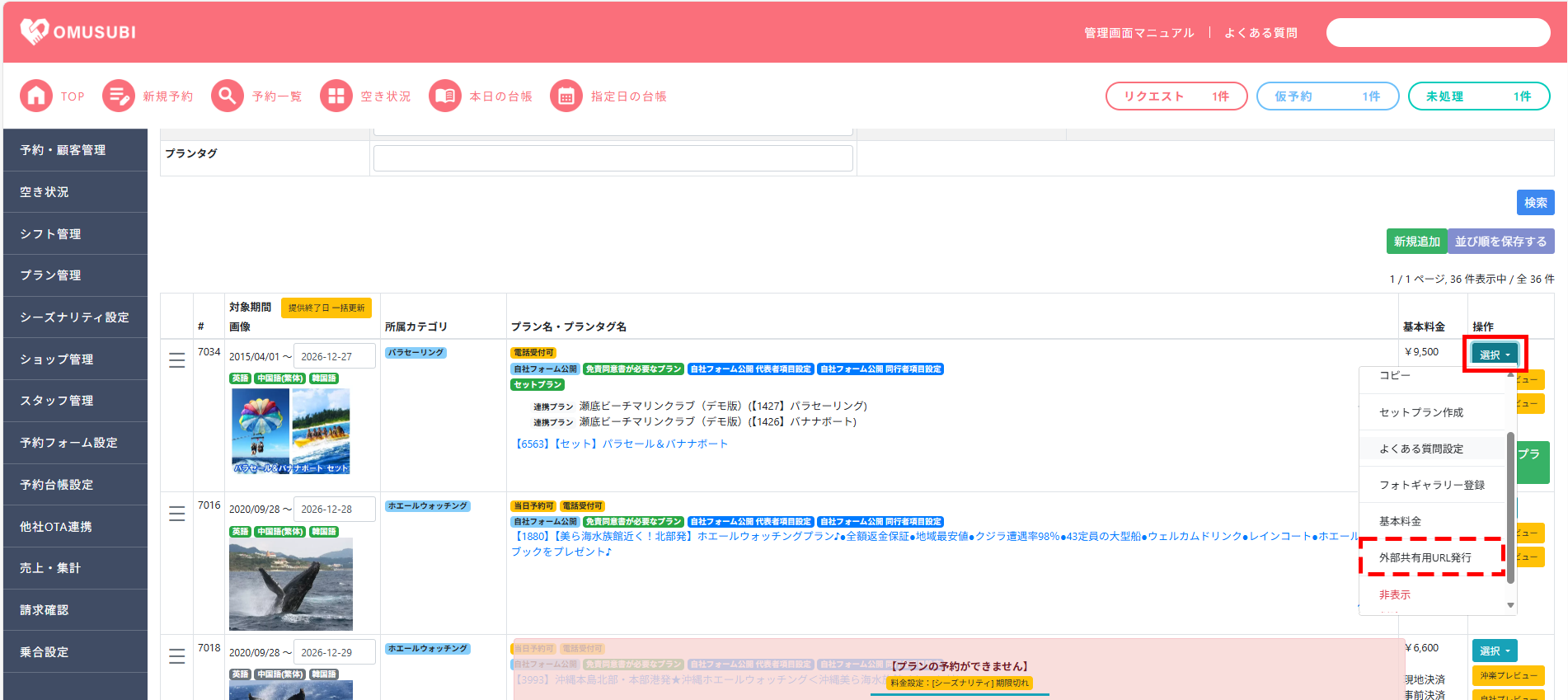
Task: Click drag handle for plan 7034
Action: click(x=176, y=361)
